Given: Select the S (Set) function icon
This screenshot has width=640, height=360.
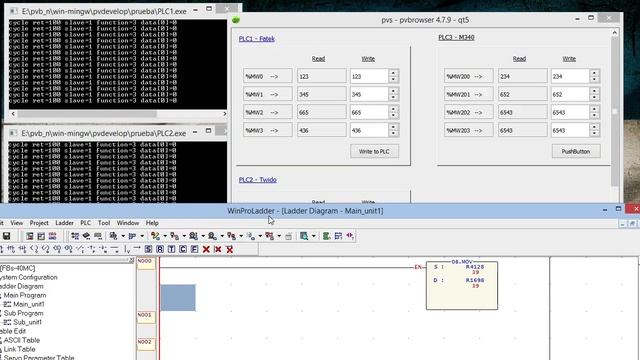Looking at the screenshot, I should [148, 249].
